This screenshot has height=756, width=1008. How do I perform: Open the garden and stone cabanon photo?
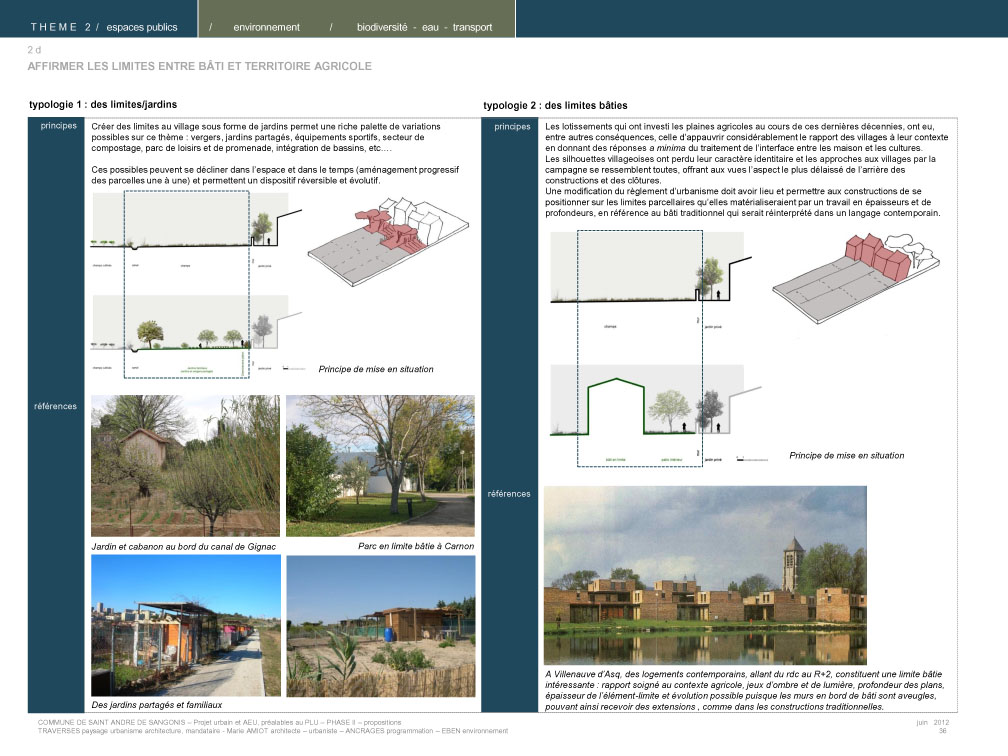click(185, 465)
